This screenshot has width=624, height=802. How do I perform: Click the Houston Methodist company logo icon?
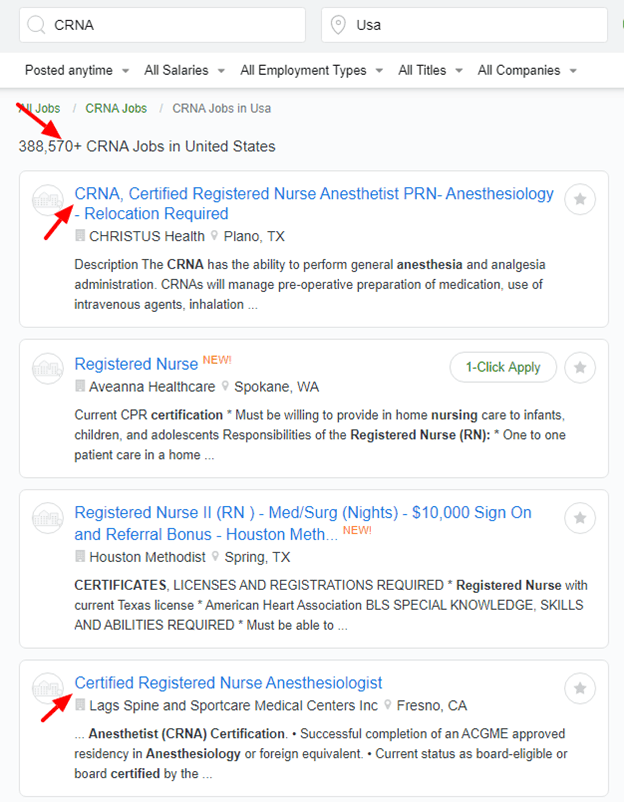[47, 519]
